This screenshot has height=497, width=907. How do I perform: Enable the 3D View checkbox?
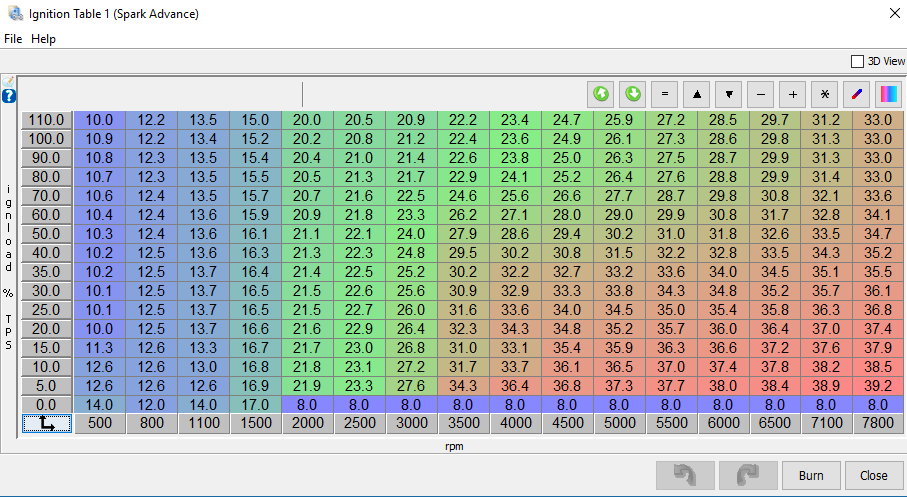coord(857,61)
